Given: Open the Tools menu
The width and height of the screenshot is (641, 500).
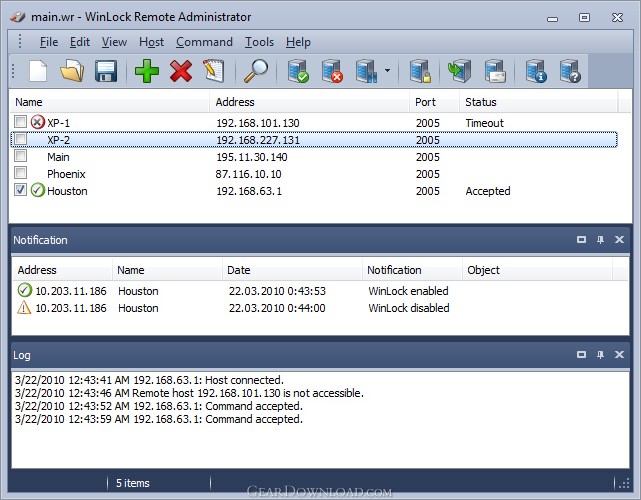Looking at the screenshot, I should (x=259, y=42).
